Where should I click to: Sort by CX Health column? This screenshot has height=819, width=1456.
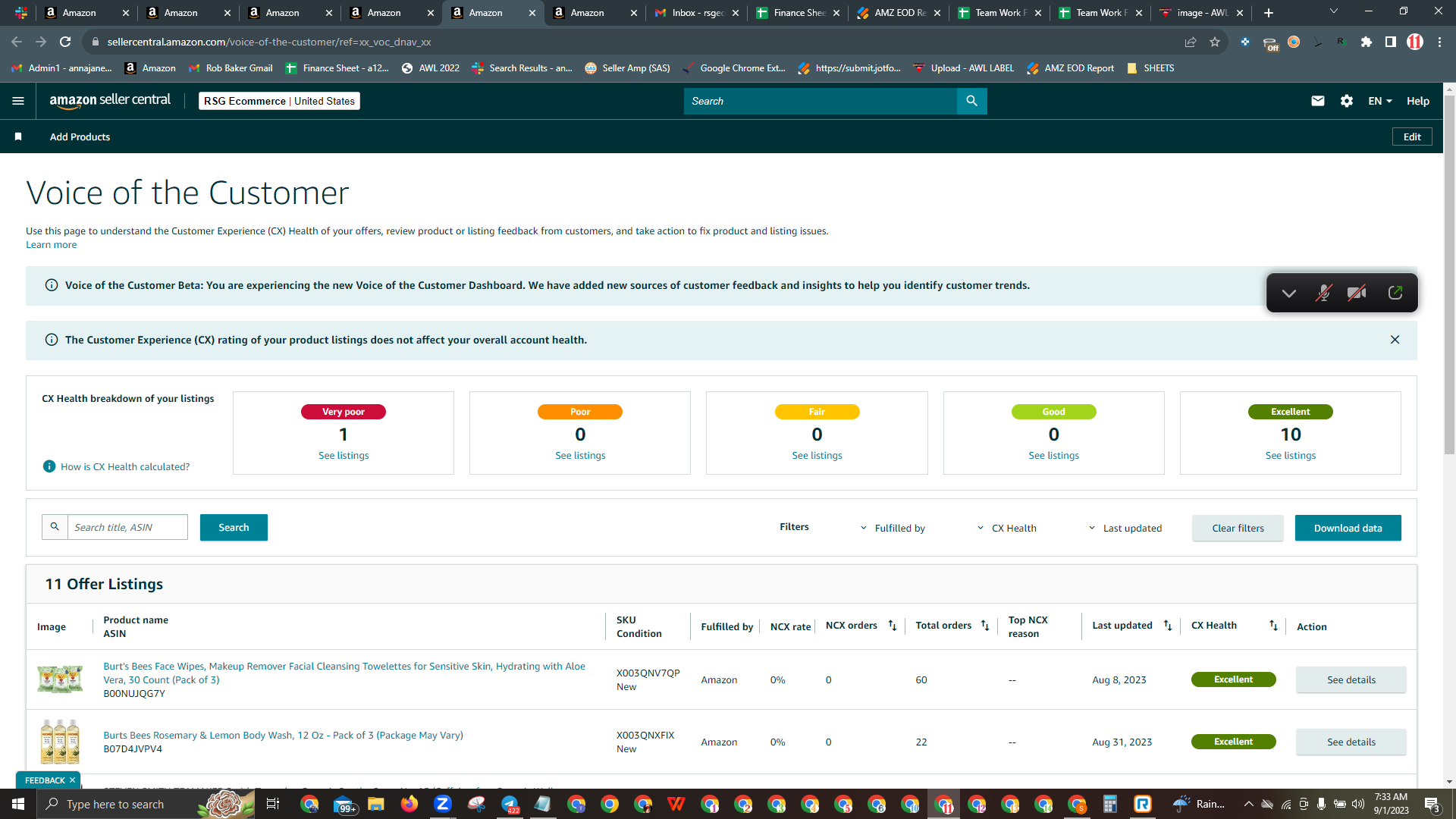pyautogui.click(x=1273, y=626)
